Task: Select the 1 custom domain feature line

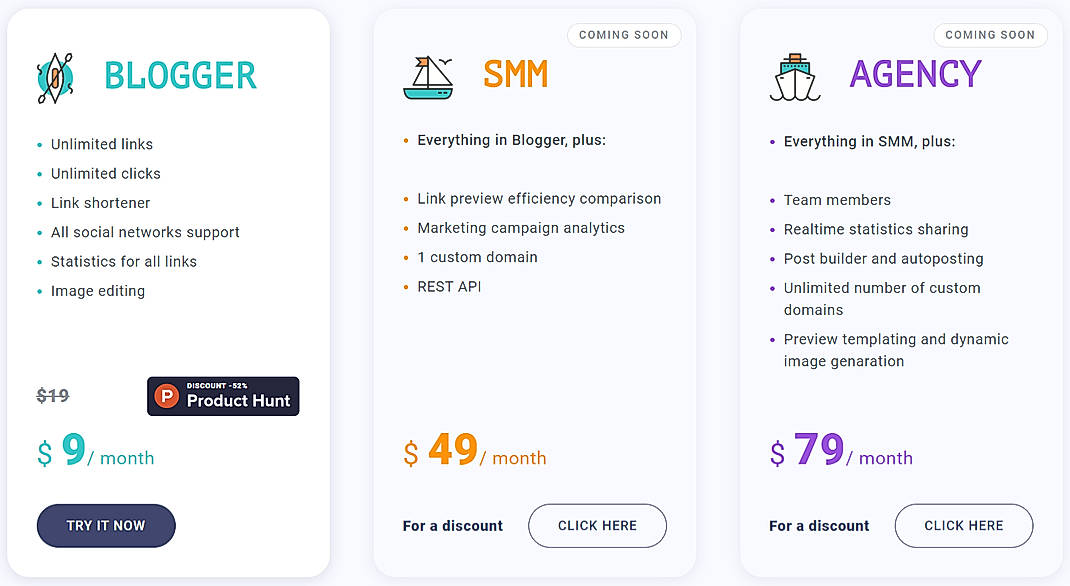Action: point(477,256)
